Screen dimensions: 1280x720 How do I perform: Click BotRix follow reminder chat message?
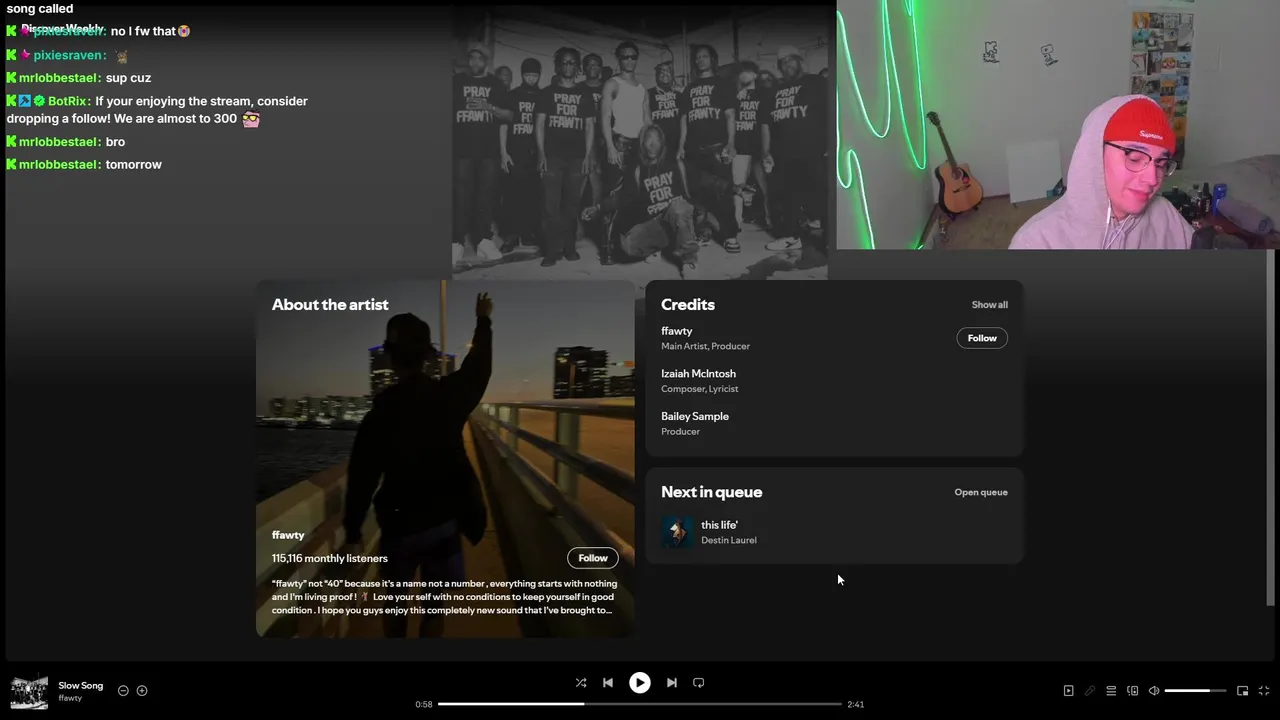pos(158,110)
